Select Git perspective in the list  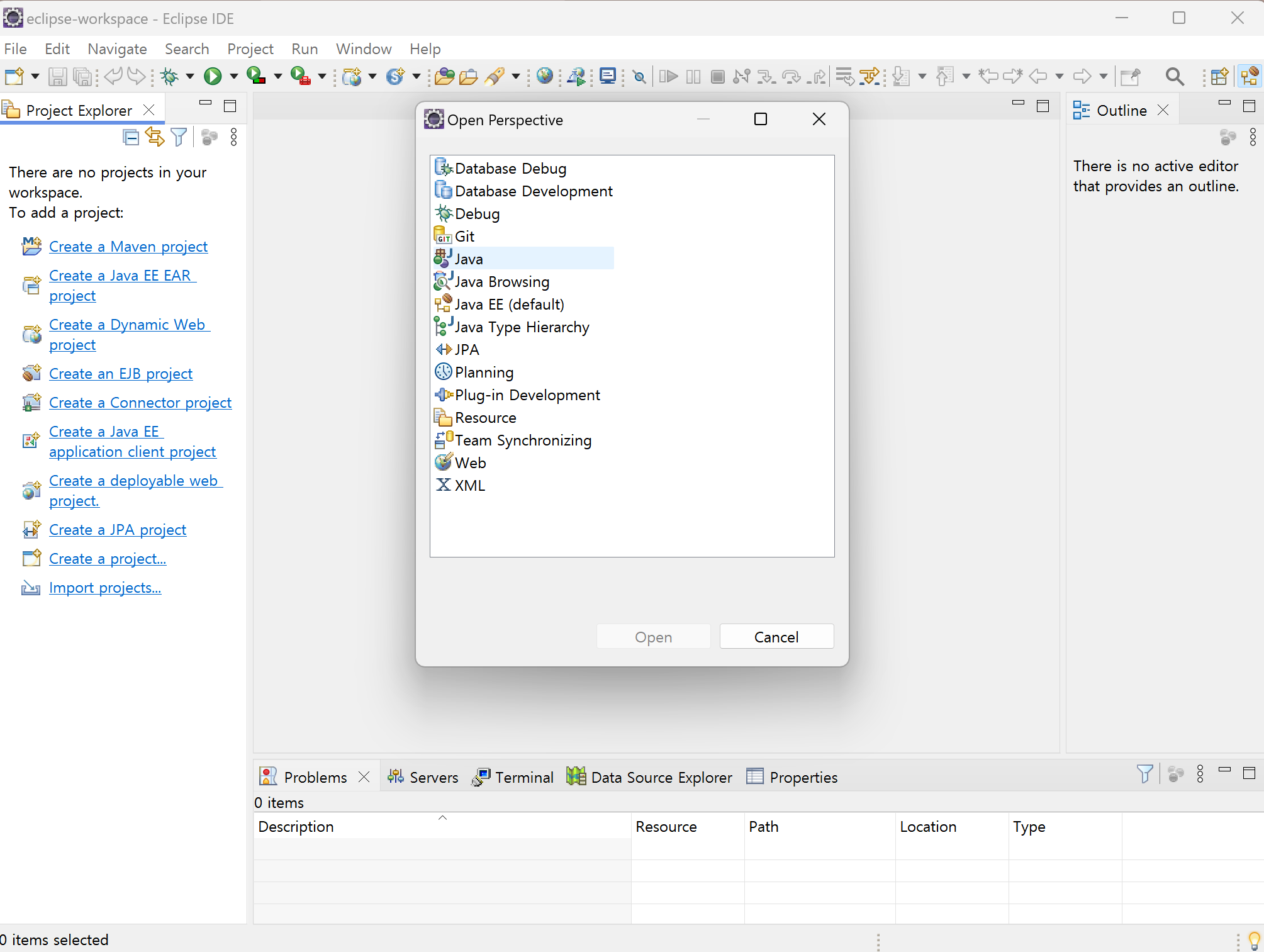coord(465,237)
